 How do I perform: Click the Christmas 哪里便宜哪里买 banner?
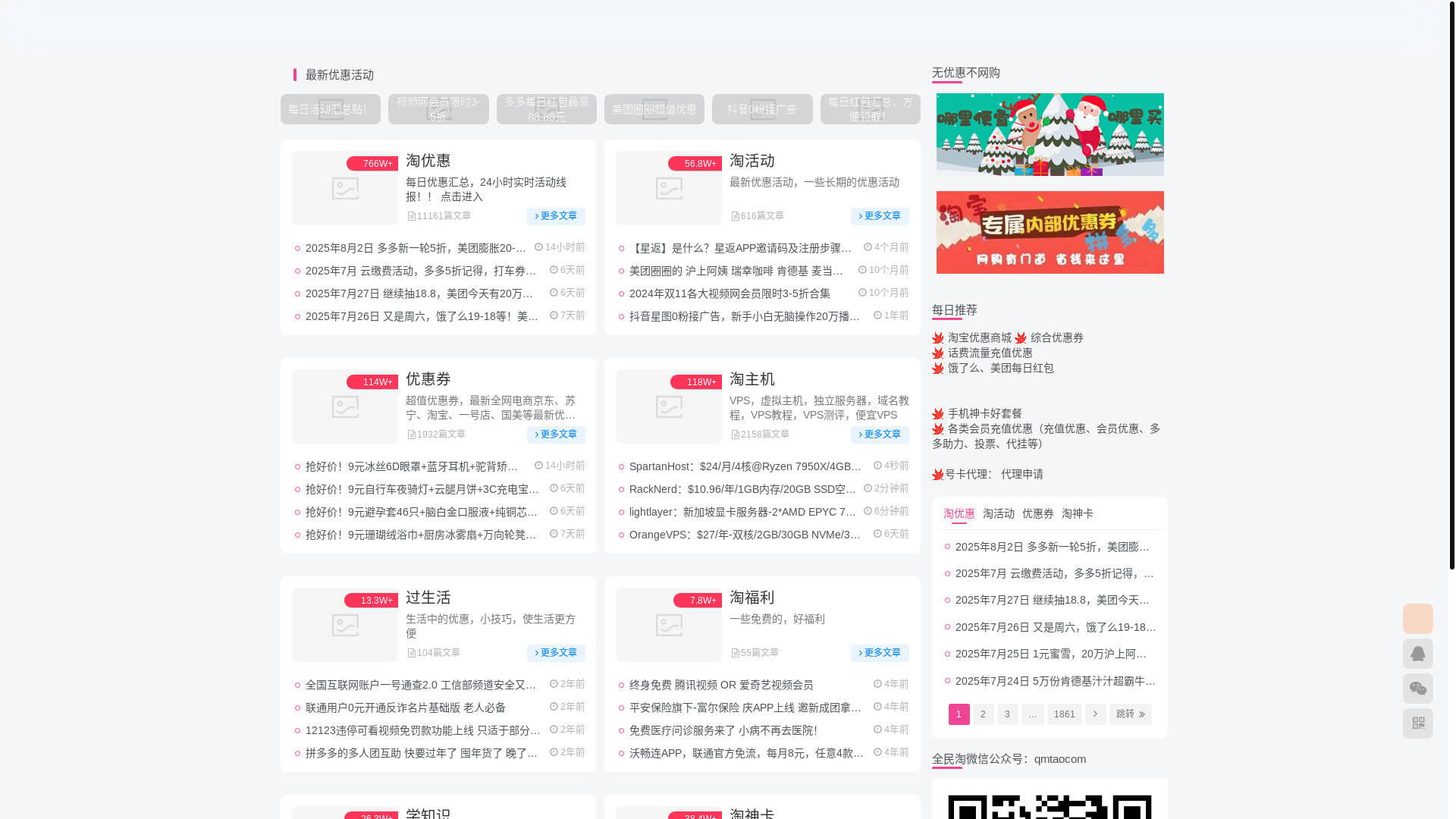point(1050,134)
